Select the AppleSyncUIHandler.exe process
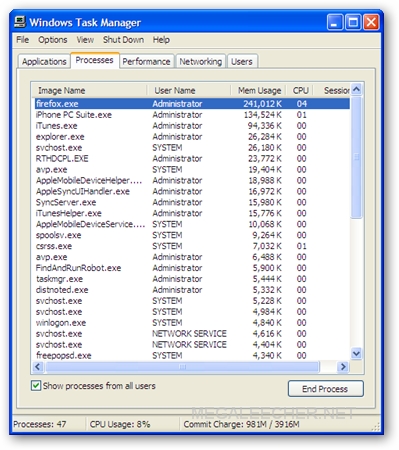 192,191
